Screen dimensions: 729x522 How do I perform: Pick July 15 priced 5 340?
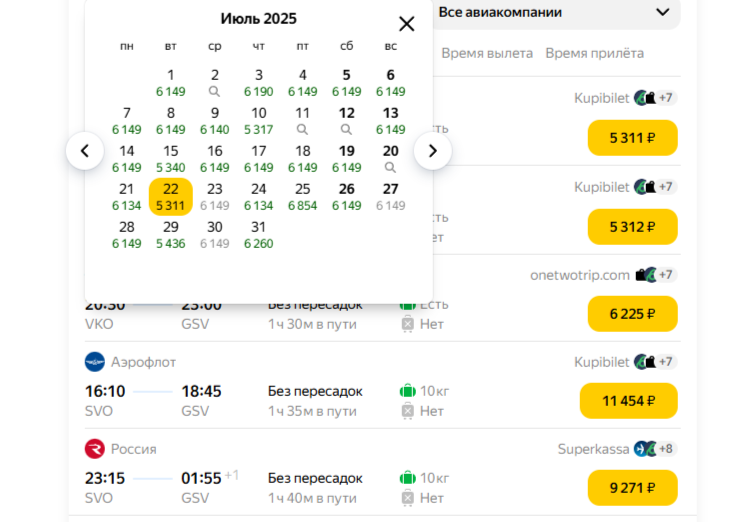171,159
